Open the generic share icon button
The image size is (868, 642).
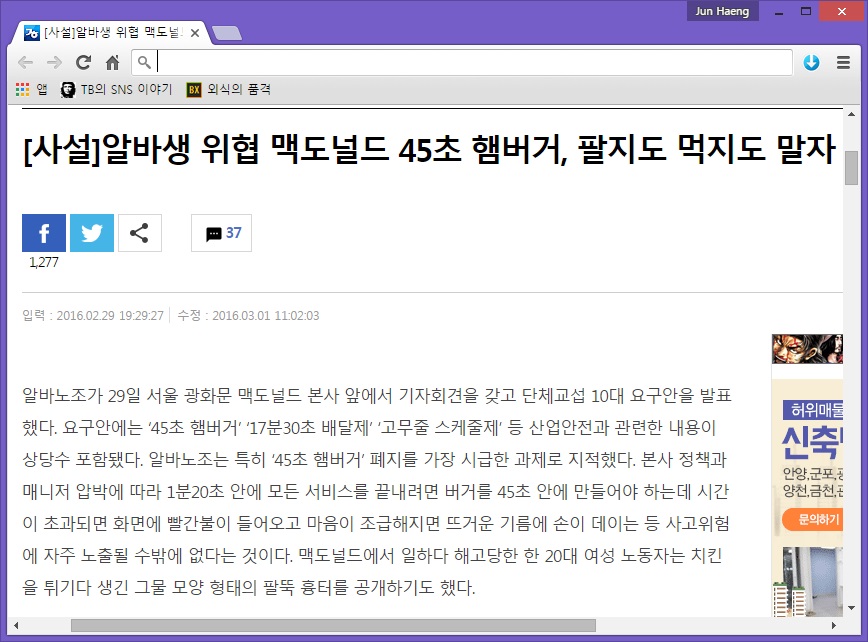(140, 233)
